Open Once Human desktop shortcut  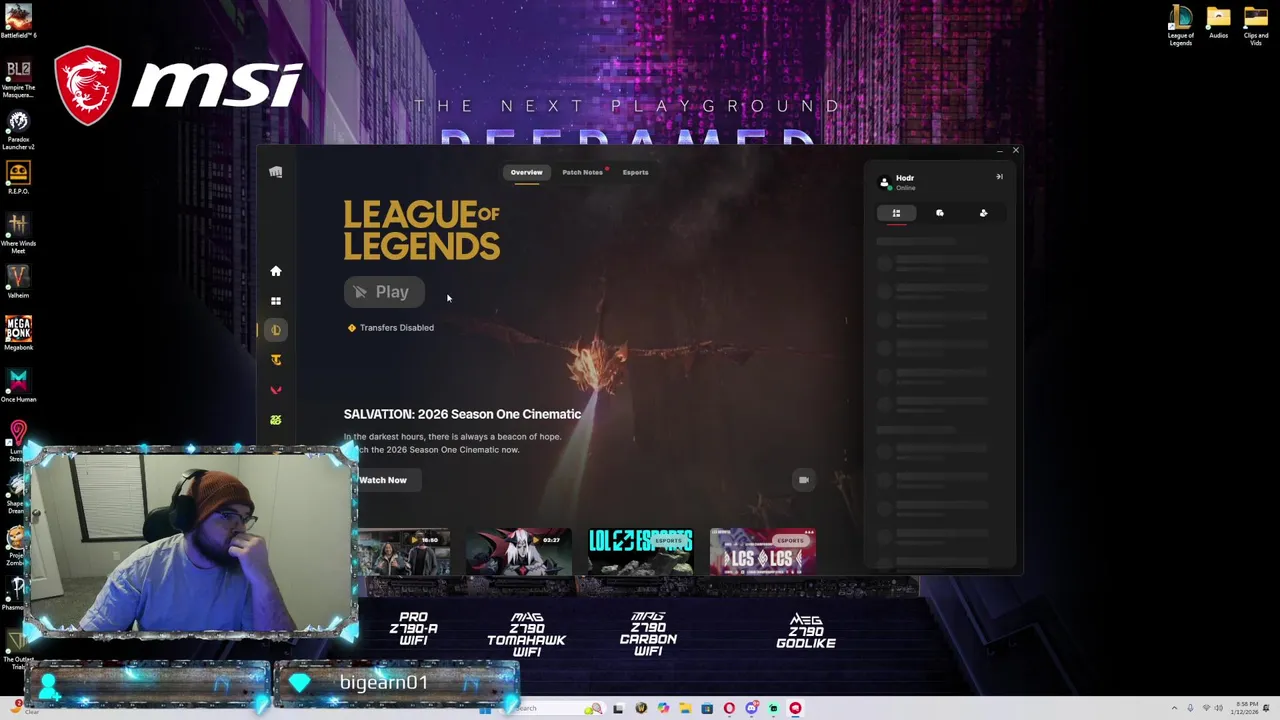tap(18, 386)
